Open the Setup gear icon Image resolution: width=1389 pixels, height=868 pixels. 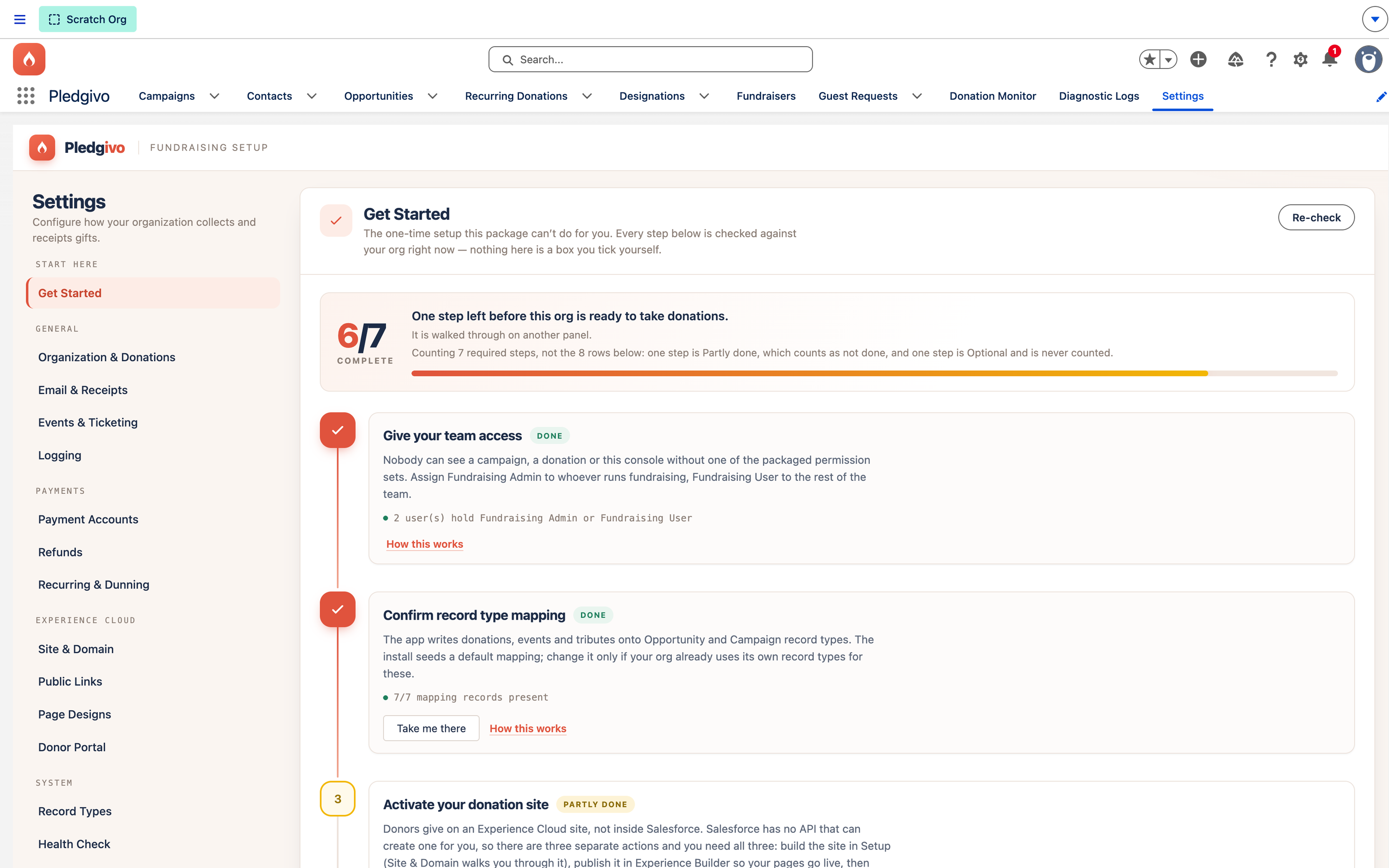coord(1301,59)
